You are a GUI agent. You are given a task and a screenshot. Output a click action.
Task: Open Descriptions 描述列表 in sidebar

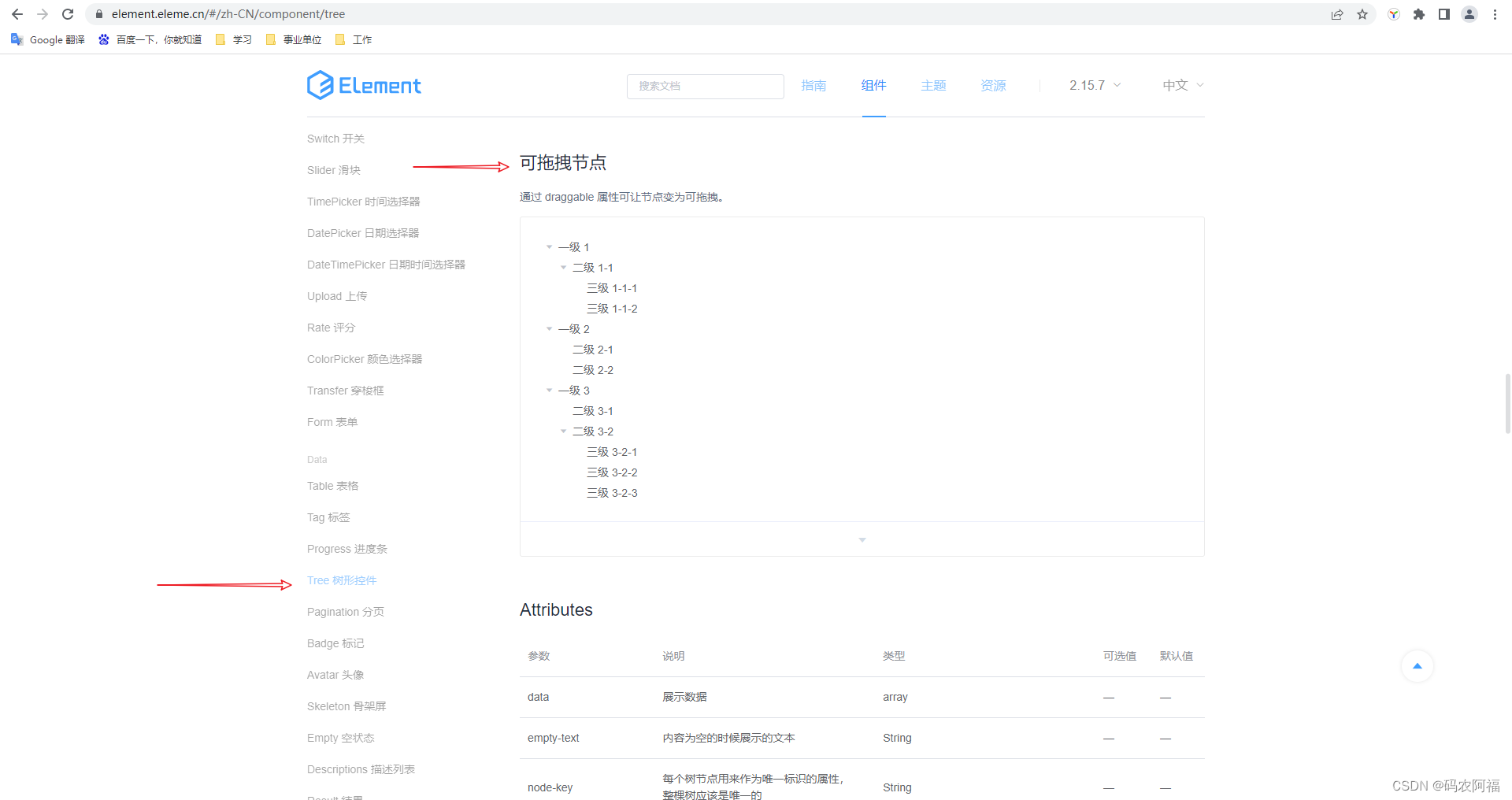click(x=361, y=769)
